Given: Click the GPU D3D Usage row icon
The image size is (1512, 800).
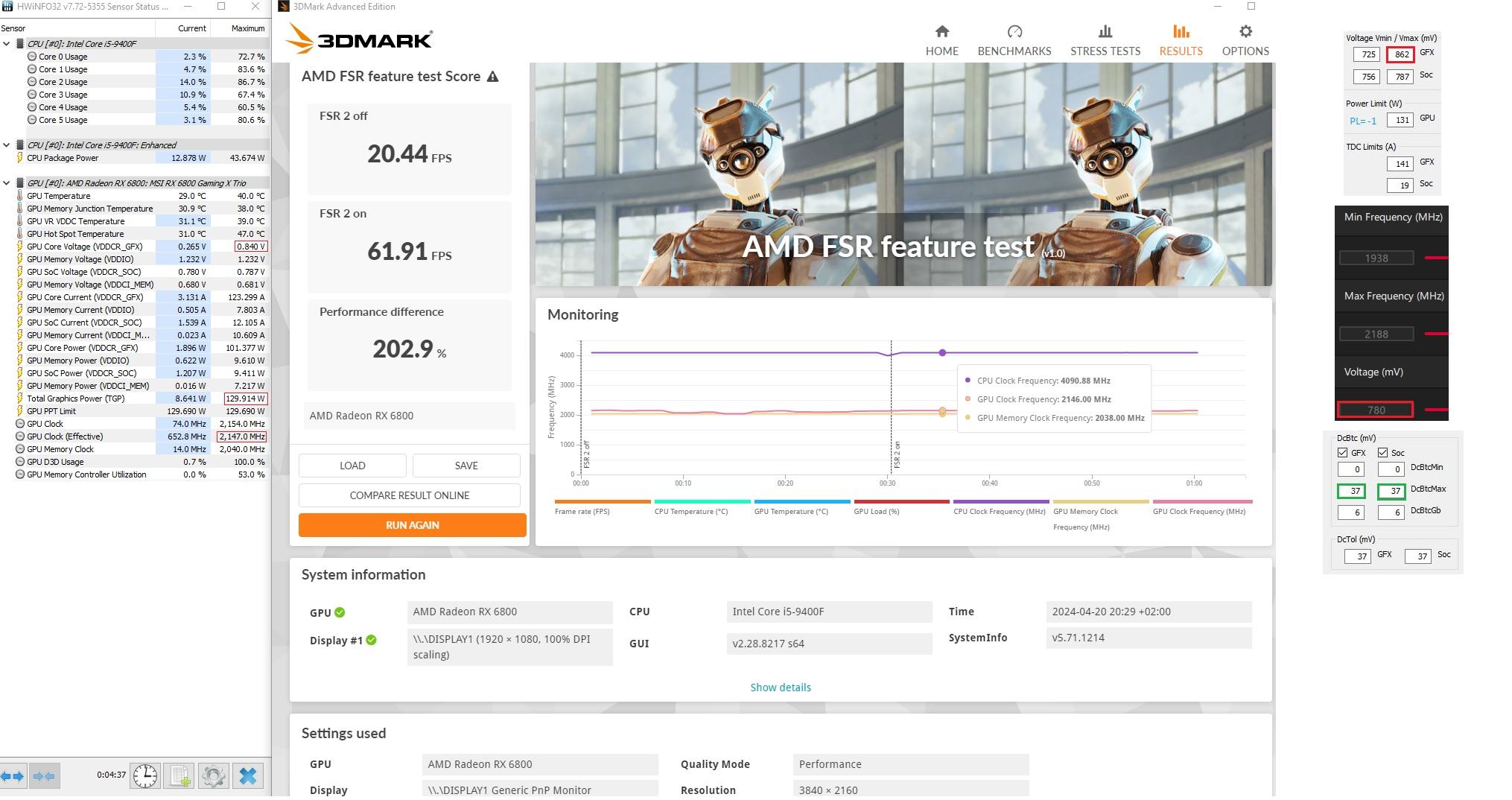Looking at the screenshot, I should point(19,462).
